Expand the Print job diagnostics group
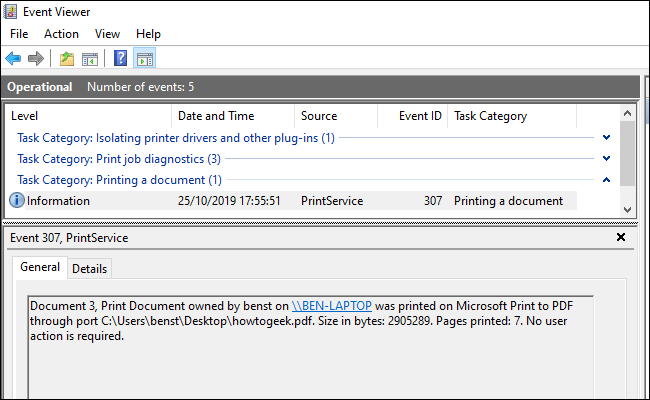This screenshot has height=400, width=650. point(606,159)
